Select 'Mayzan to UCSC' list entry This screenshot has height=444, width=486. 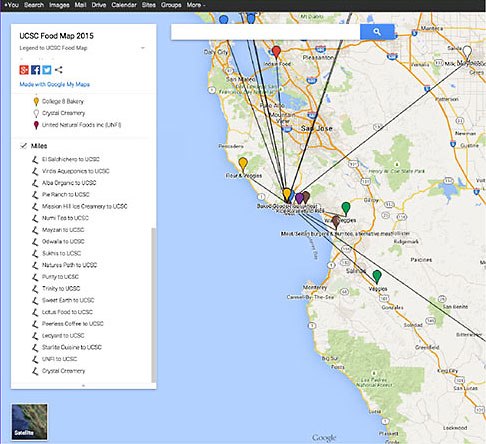[63, 230]
